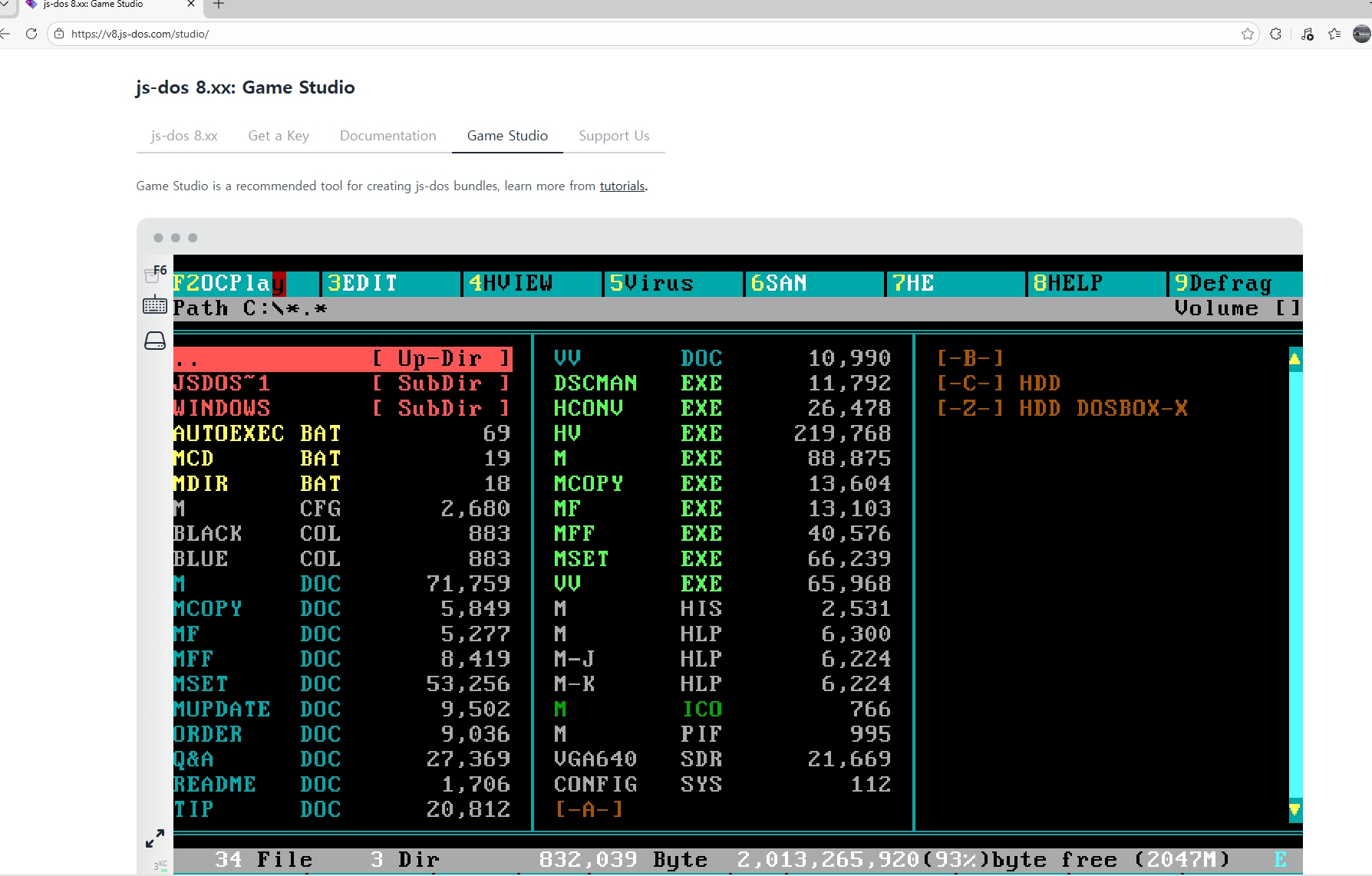The image size is (1372, 876).
Task: Bookmark this page with the star icon
Action: point(1247,34)
